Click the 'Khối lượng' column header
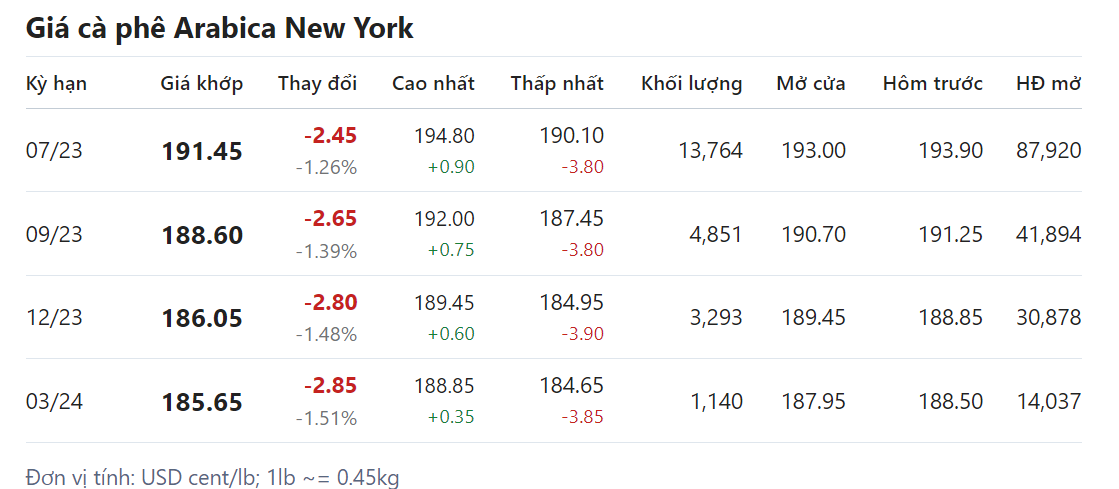The image size is (1119, 489). (x=691, y=84)
